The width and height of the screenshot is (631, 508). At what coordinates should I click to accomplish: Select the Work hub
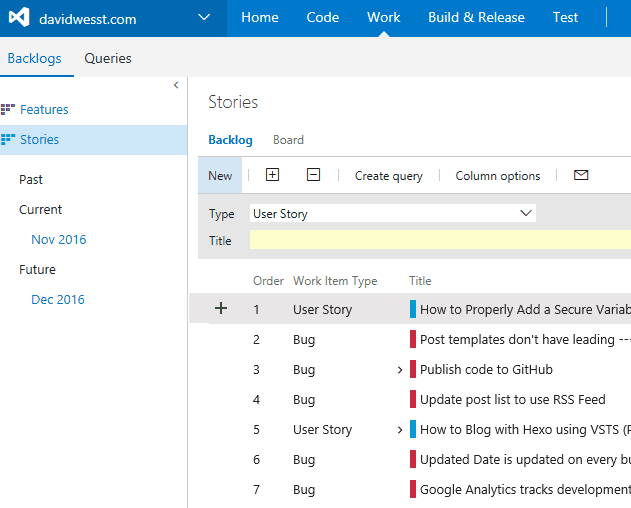(x=384, y=17)
